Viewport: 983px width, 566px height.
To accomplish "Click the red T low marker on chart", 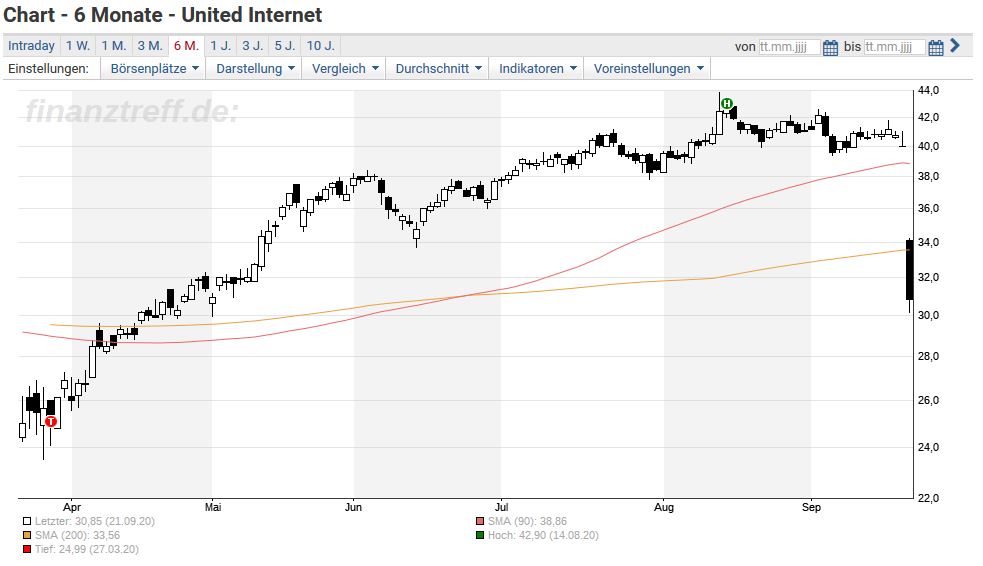I will (51, 422).
